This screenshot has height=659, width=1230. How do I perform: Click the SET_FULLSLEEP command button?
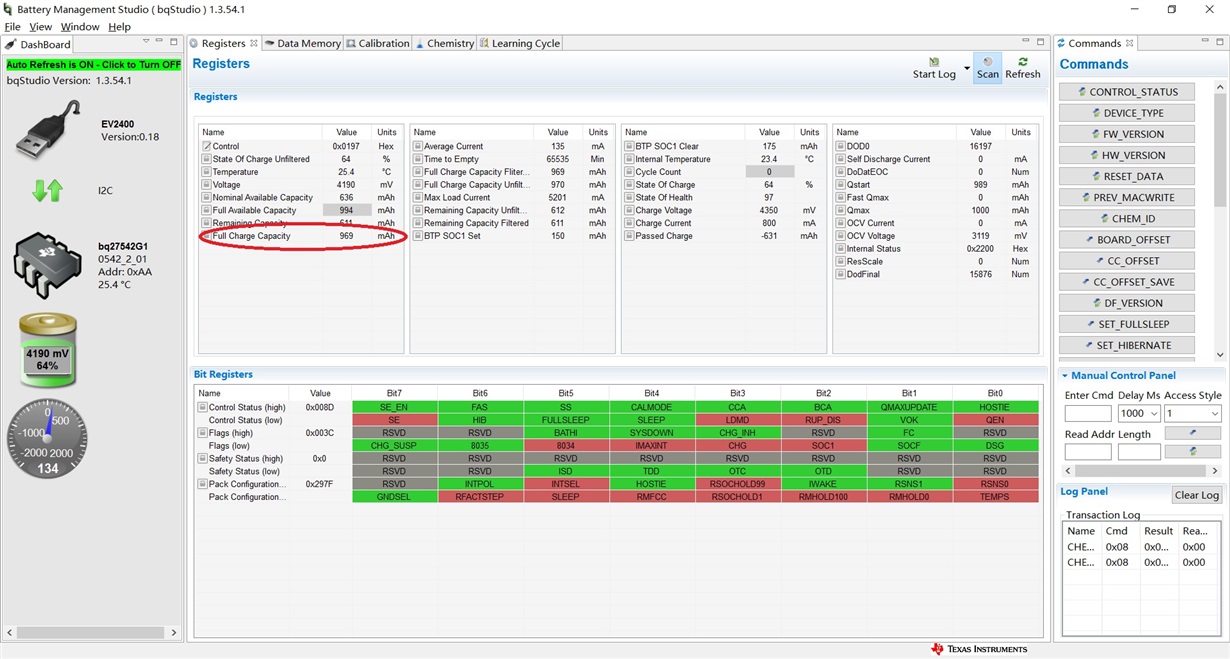[x=1127, y=324]
